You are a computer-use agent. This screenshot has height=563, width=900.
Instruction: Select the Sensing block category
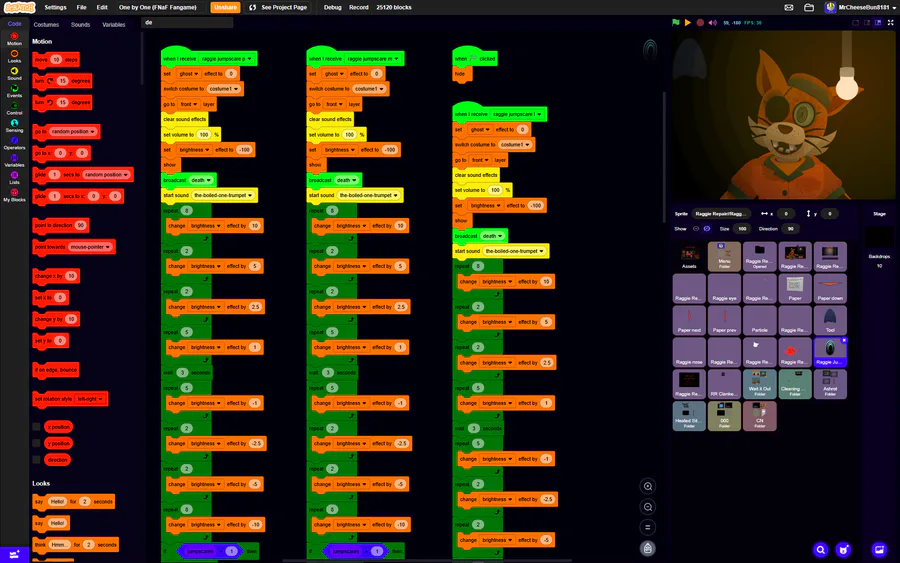(14, 126)
